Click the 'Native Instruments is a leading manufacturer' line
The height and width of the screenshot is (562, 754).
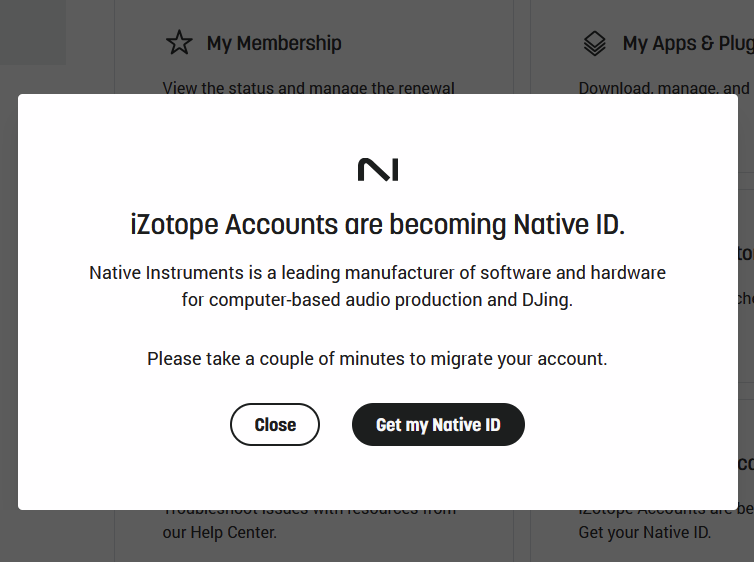pyautogui.click(x=377, y=273)
